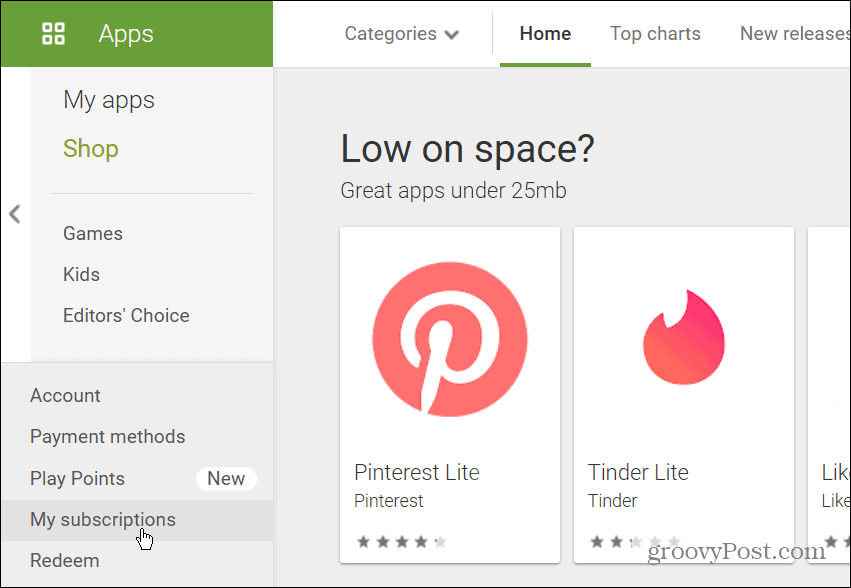851x588 pixels.
Task: Select Shop in the sidebar
Action: click(90, 148)
